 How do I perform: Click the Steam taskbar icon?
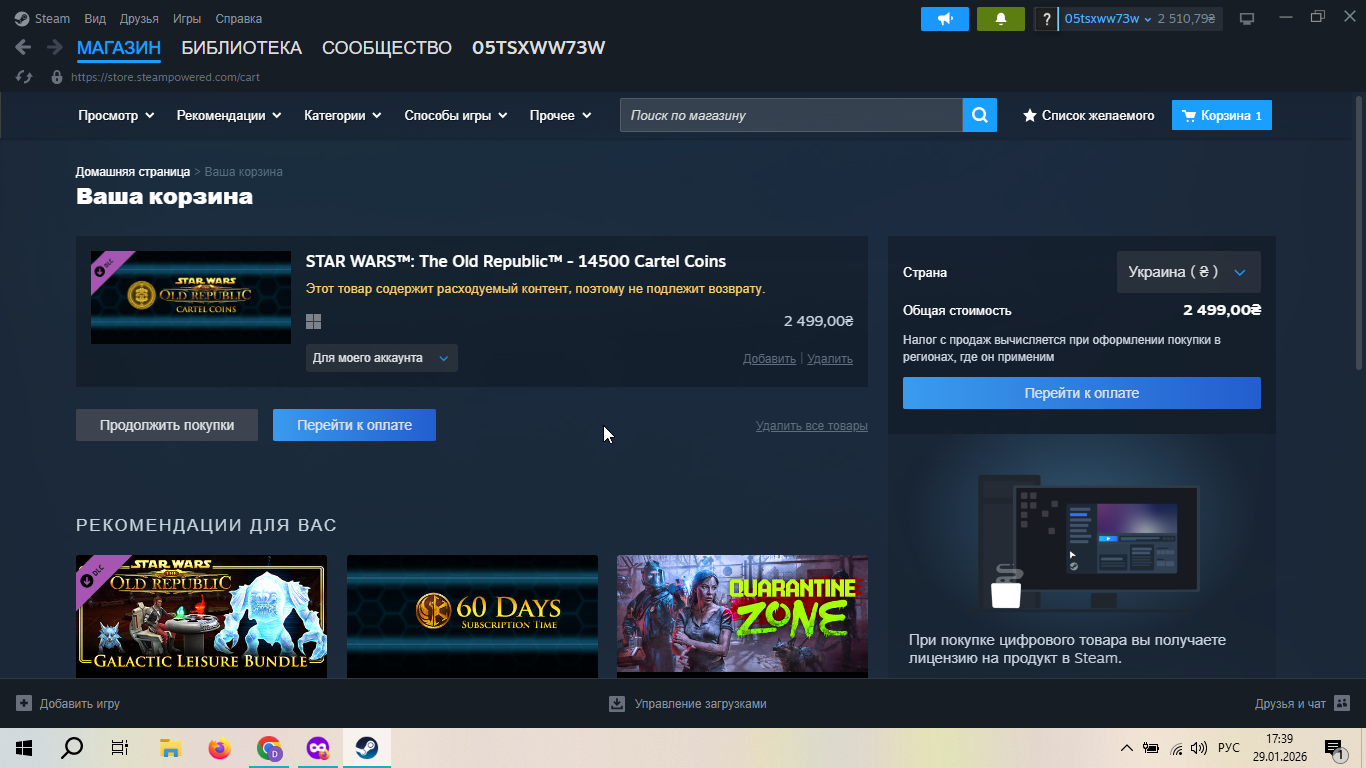(367, 748)
